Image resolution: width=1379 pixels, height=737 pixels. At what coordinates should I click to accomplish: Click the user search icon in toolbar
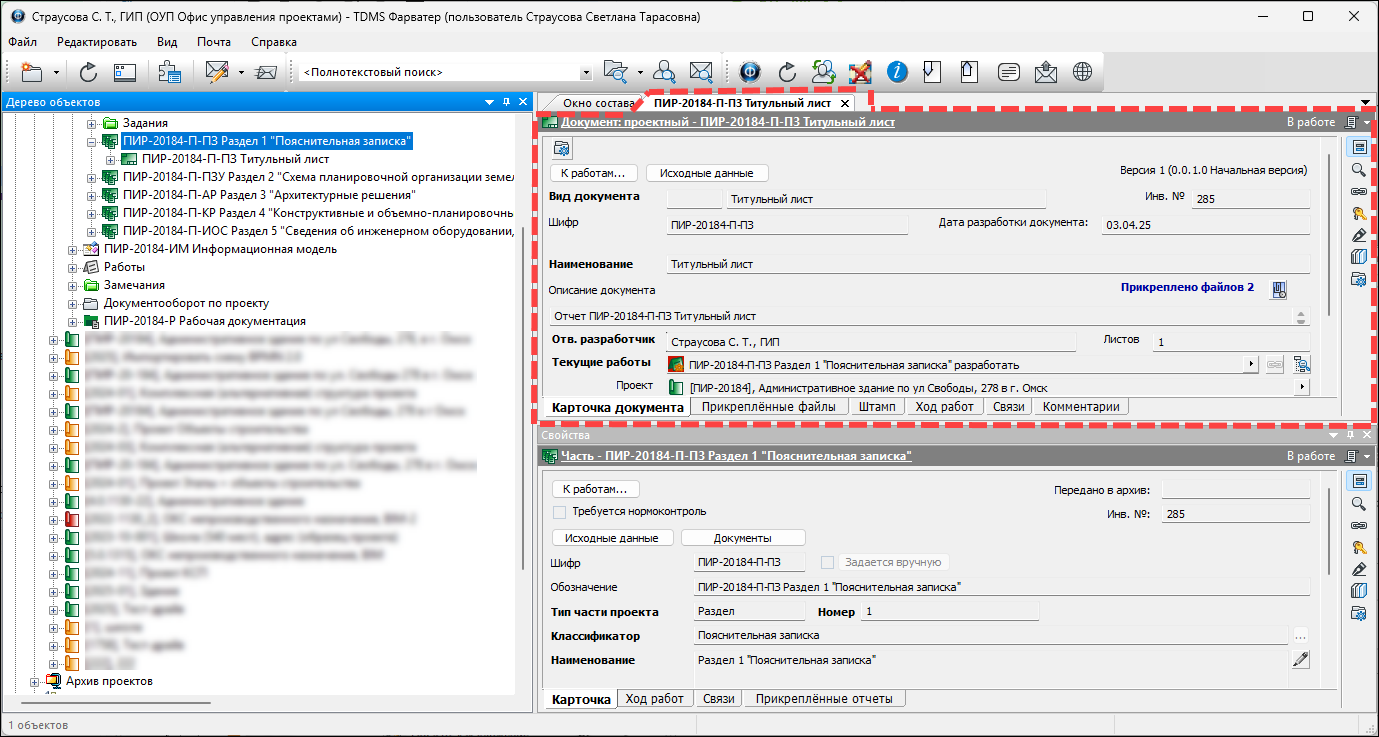click(x=665, y=72)
